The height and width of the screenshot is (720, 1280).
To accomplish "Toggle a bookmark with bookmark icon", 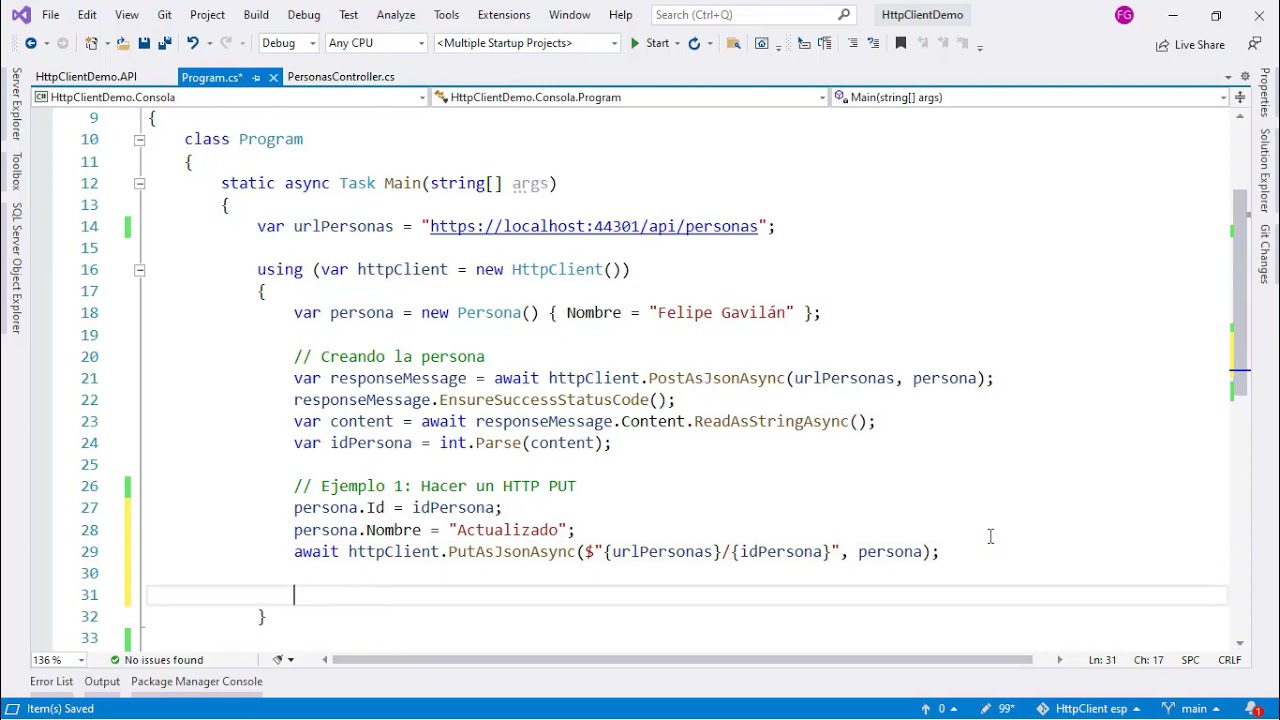I will point(901,43).
